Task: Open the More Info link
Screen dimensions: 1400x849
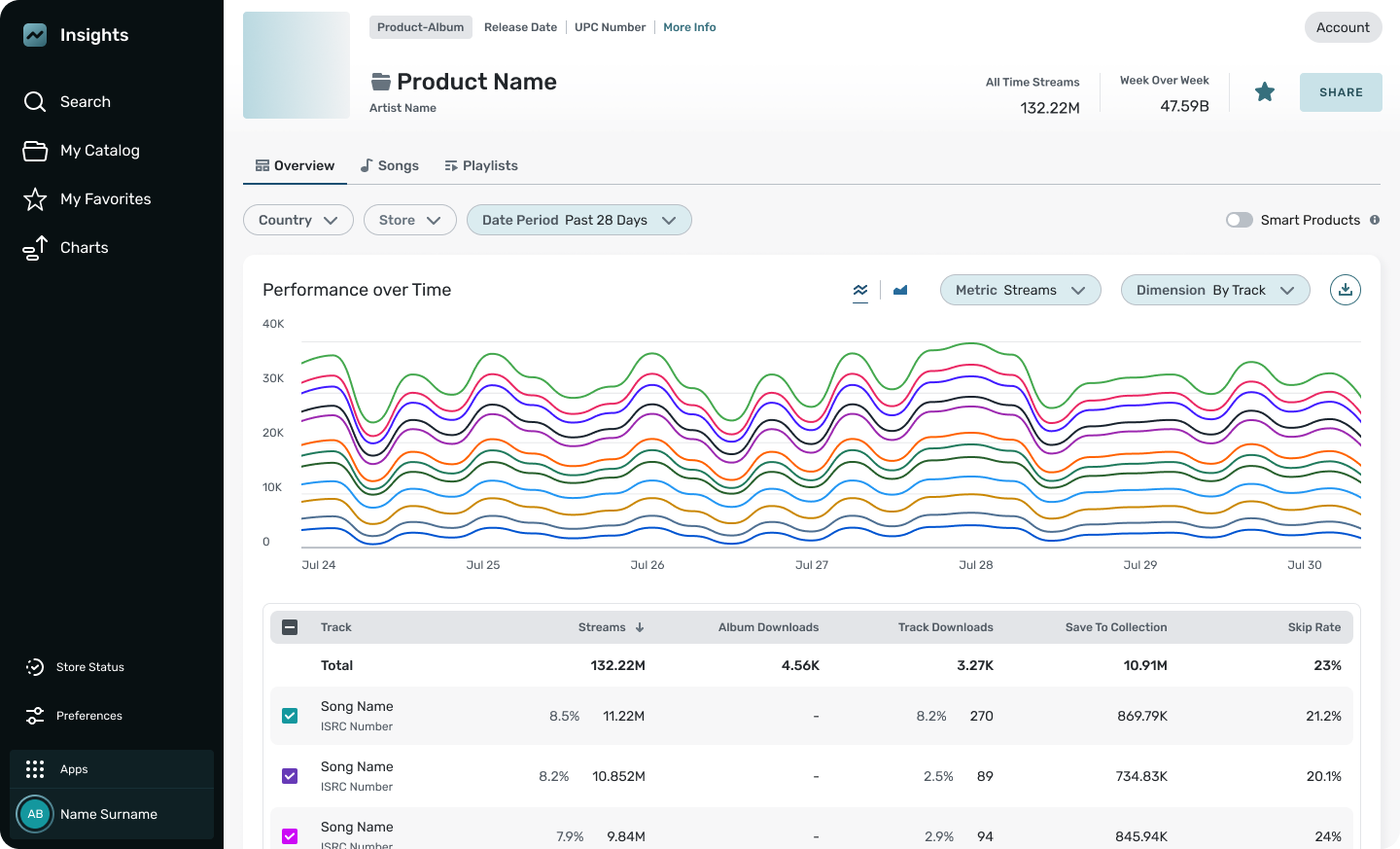Action: click(689, 27)
